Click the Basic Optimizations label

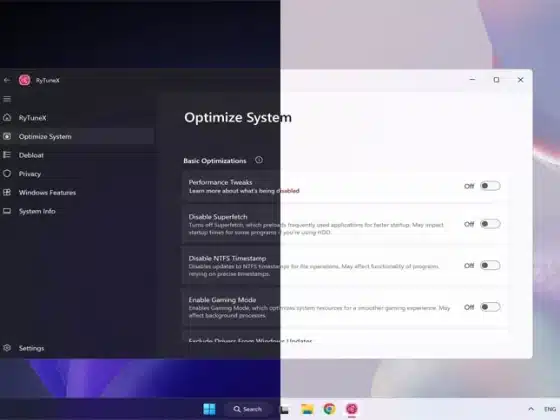(215, 161)
